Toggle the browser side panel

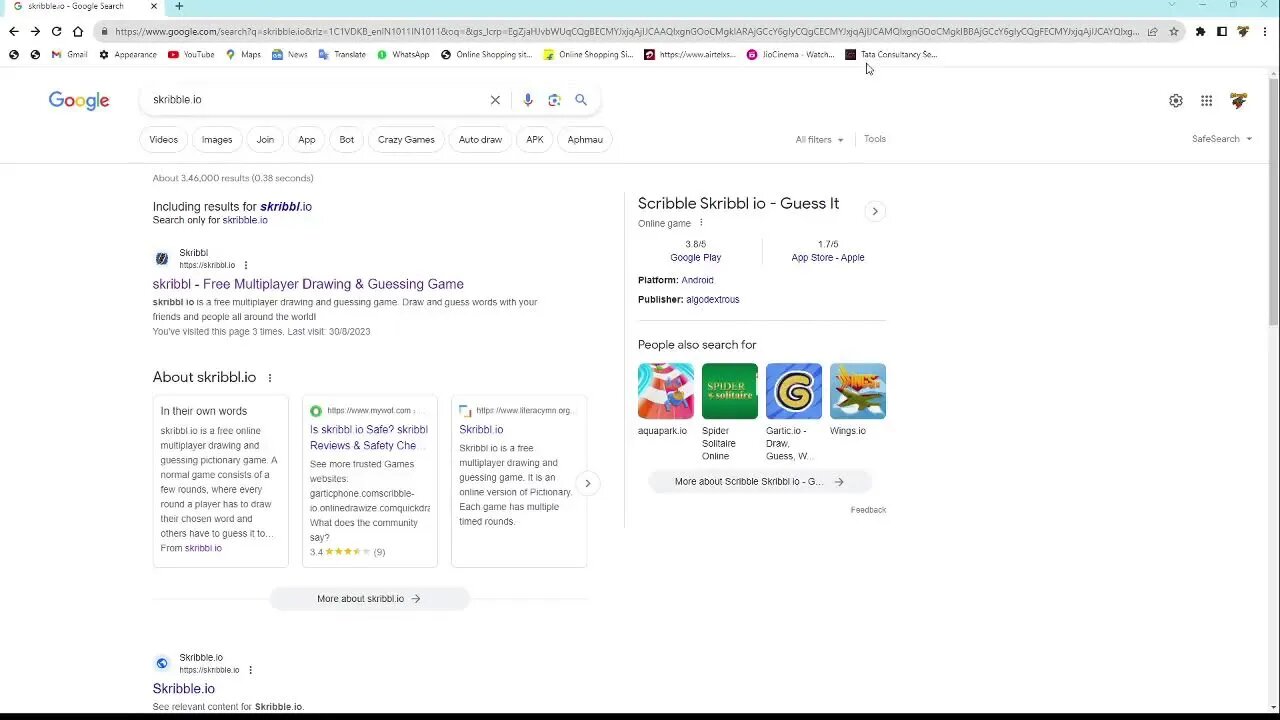[x=1221, y=32]
